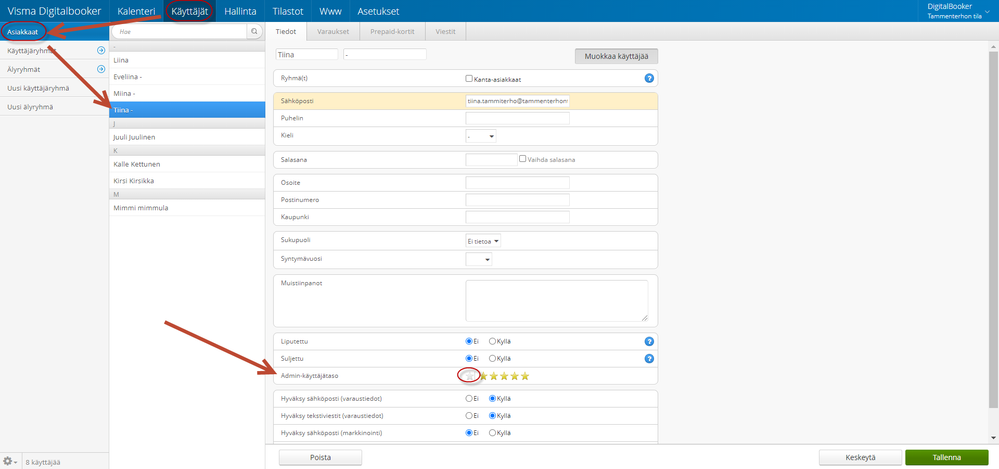Image resolution: width=999 pixels, height=469 pixels.
Task: Choose Ei for Hyväksy tekstiviestit (varaustiedot)
Action: tap(470, 415)
